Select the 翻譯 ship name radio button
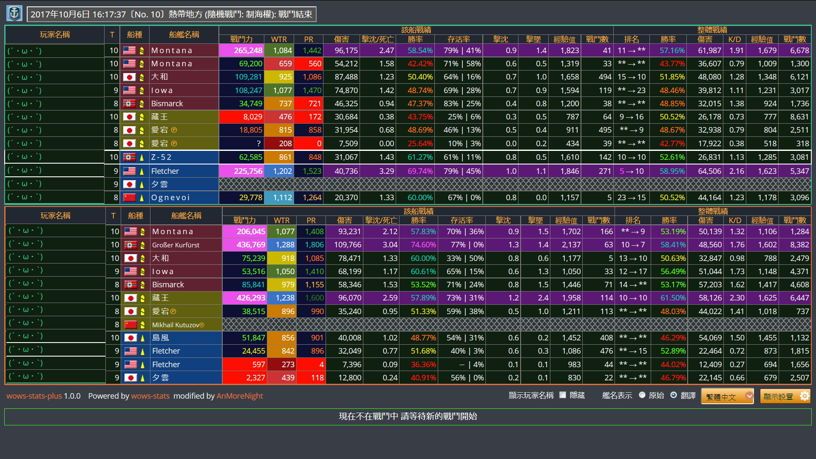This screenshot has width=816, height=459. pyautogui.click(x=673, y=396)
